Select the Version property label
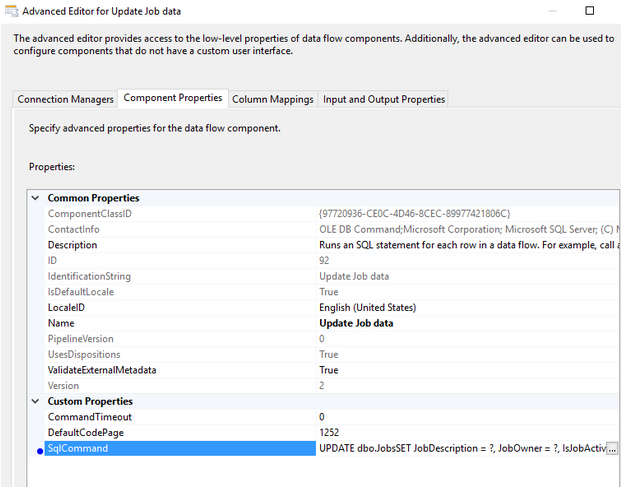The width and height of the screenshot is (625, 489). point(63,385)
